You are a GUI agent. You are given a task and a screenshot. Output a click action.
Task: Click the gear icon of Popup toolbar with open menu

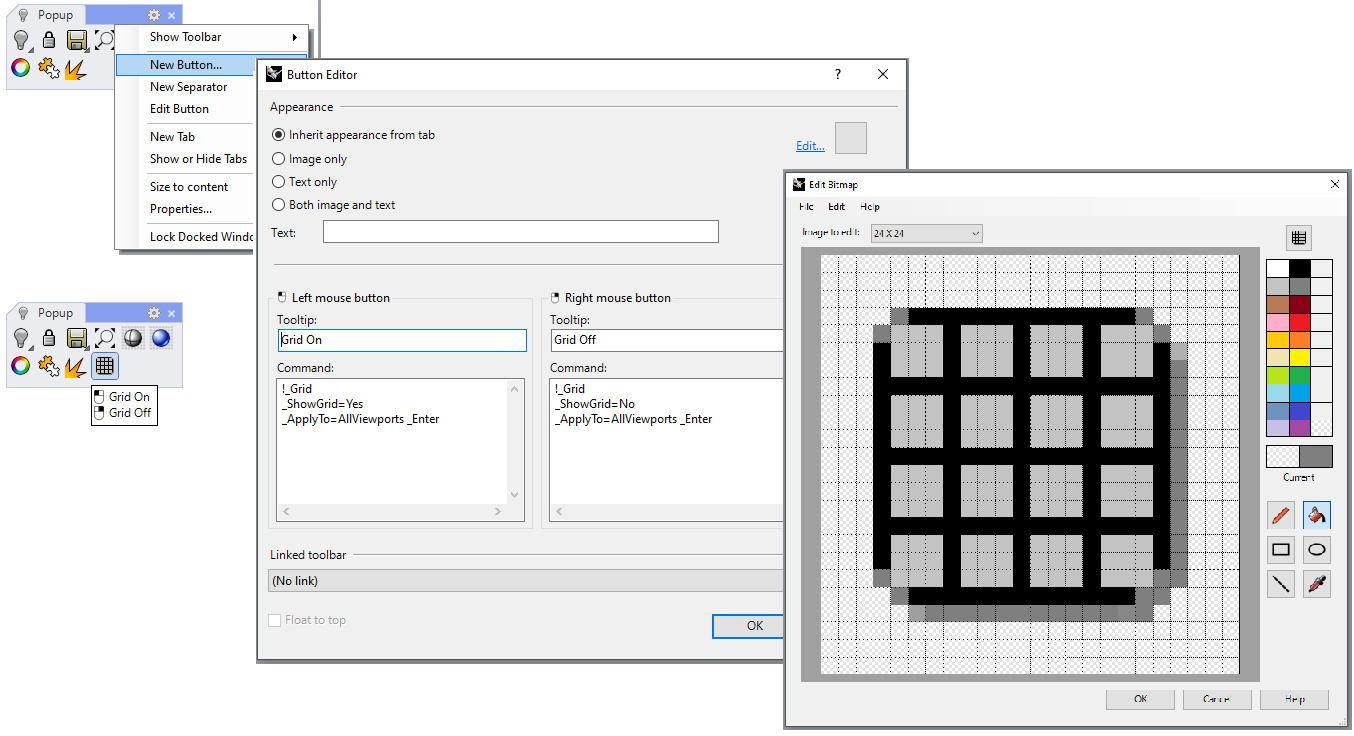pyautogui.click(x=154, y=15)
